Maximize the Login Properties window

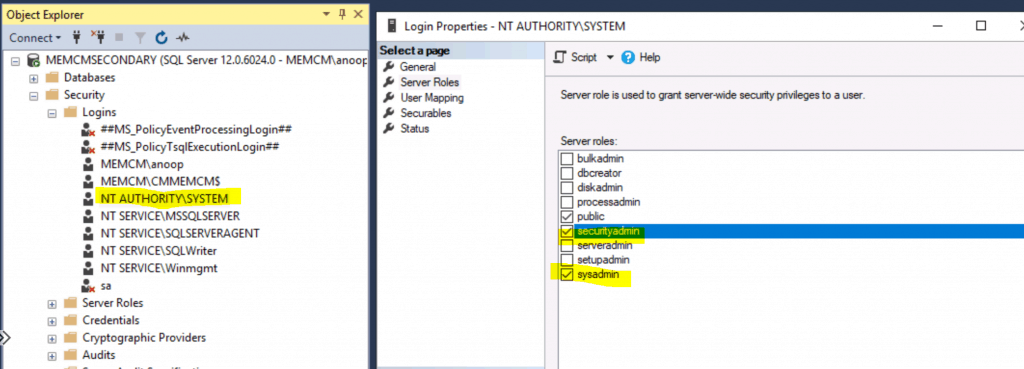pyautogui.click(x=981, y=26)
